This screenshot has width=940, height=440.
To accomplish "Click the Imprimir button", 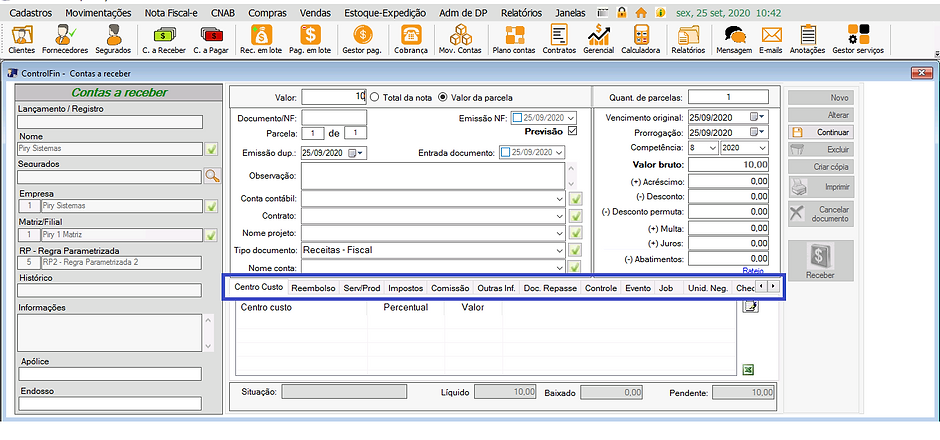I will pos(821,187).
